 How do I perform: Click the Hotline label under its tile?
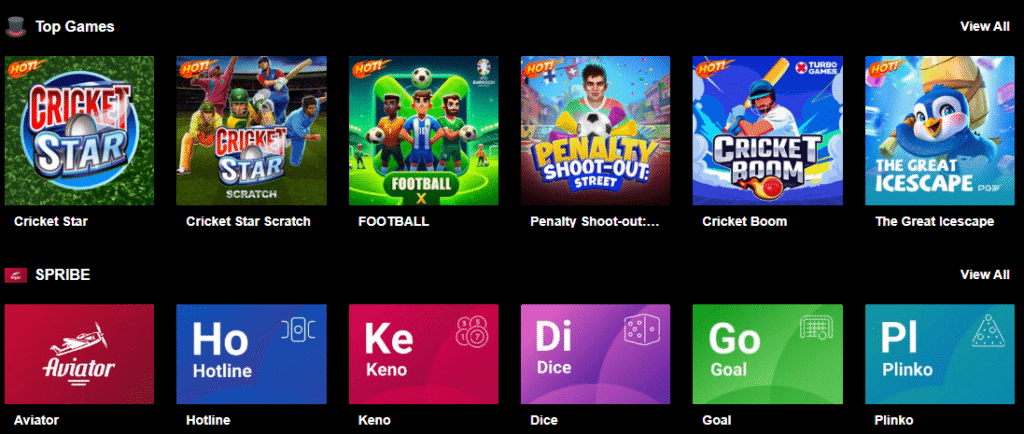click(208, 420)
